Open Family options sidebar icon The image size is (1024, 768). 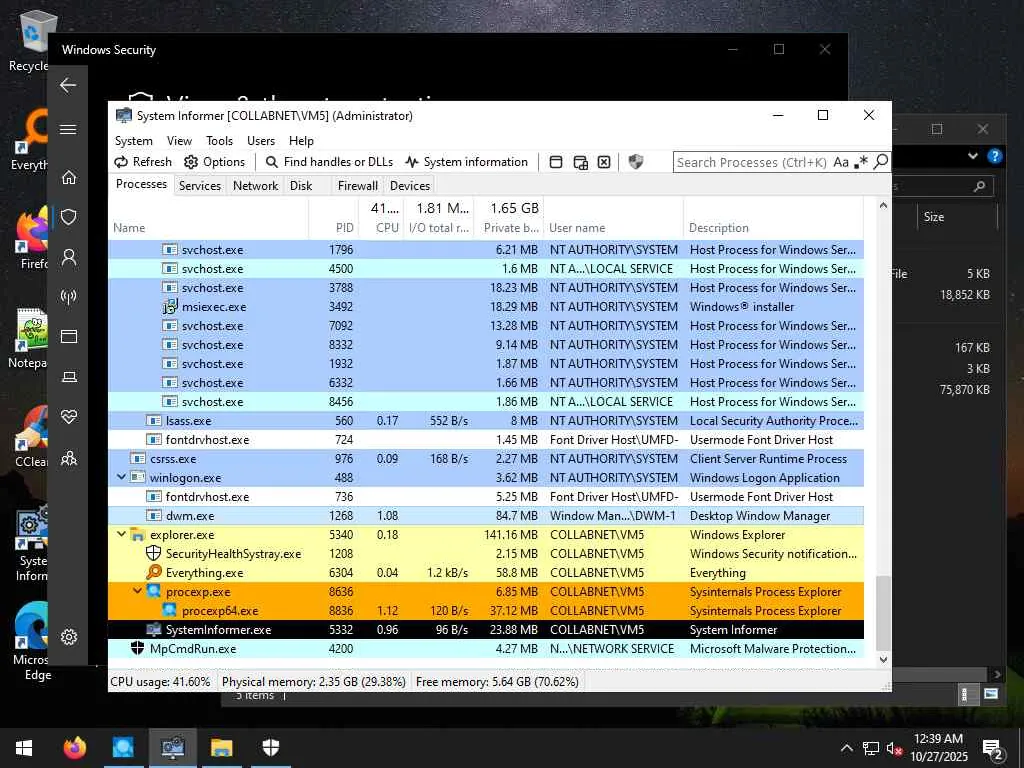[x=69, y=458]
